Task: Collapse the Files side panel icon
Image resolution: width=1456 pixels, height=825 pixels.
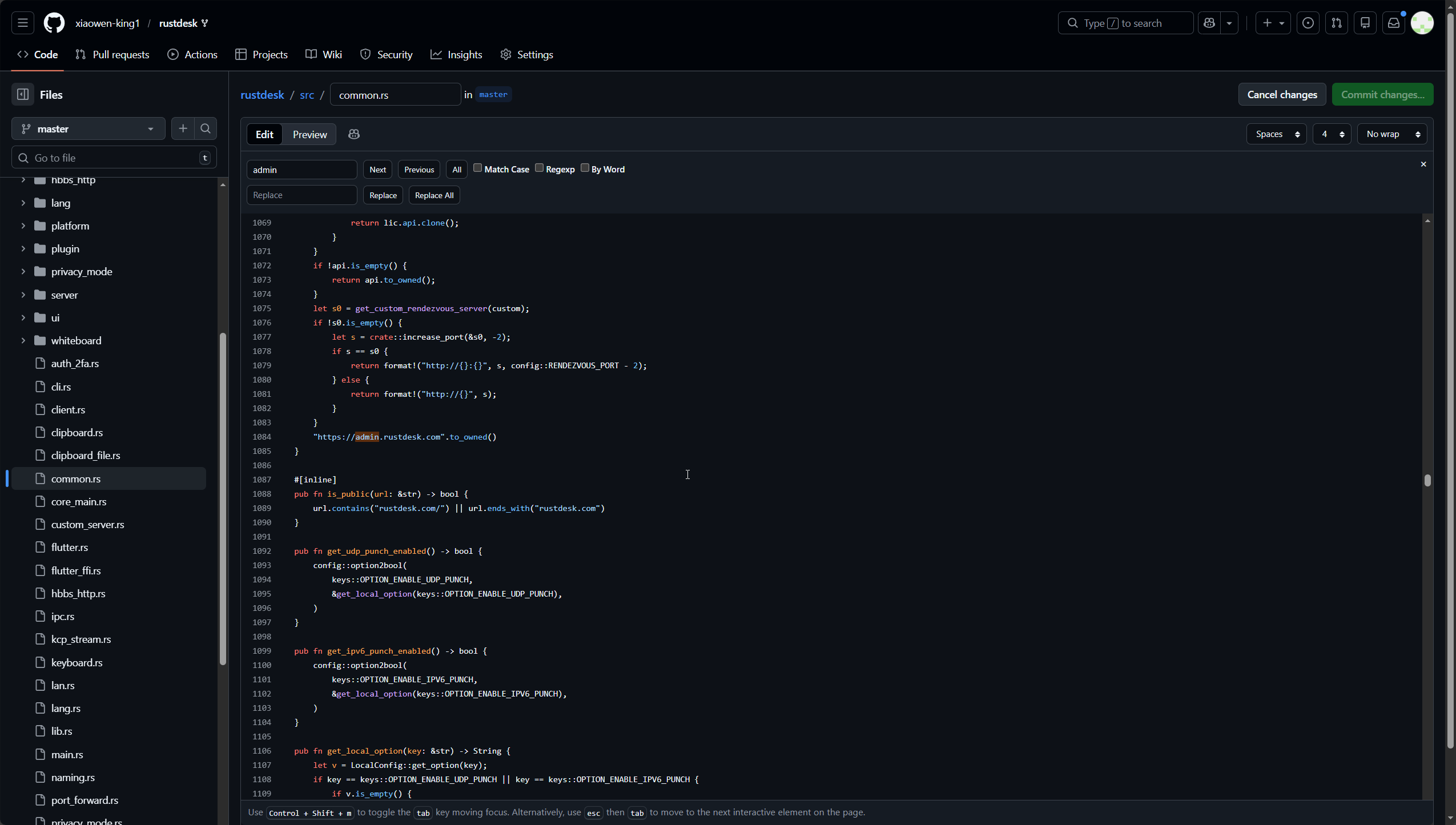Action: [x=23, y=95]
